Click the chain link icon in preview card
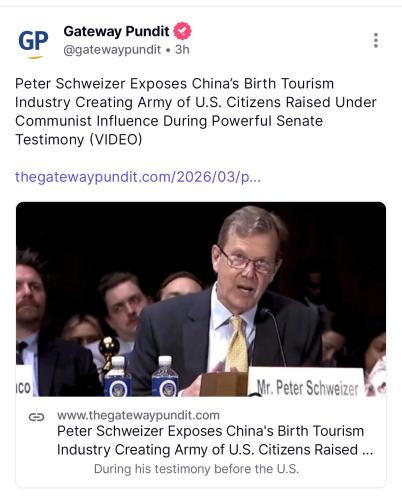The height and width of the screenshot is (500, 402). tap(36, 417)
